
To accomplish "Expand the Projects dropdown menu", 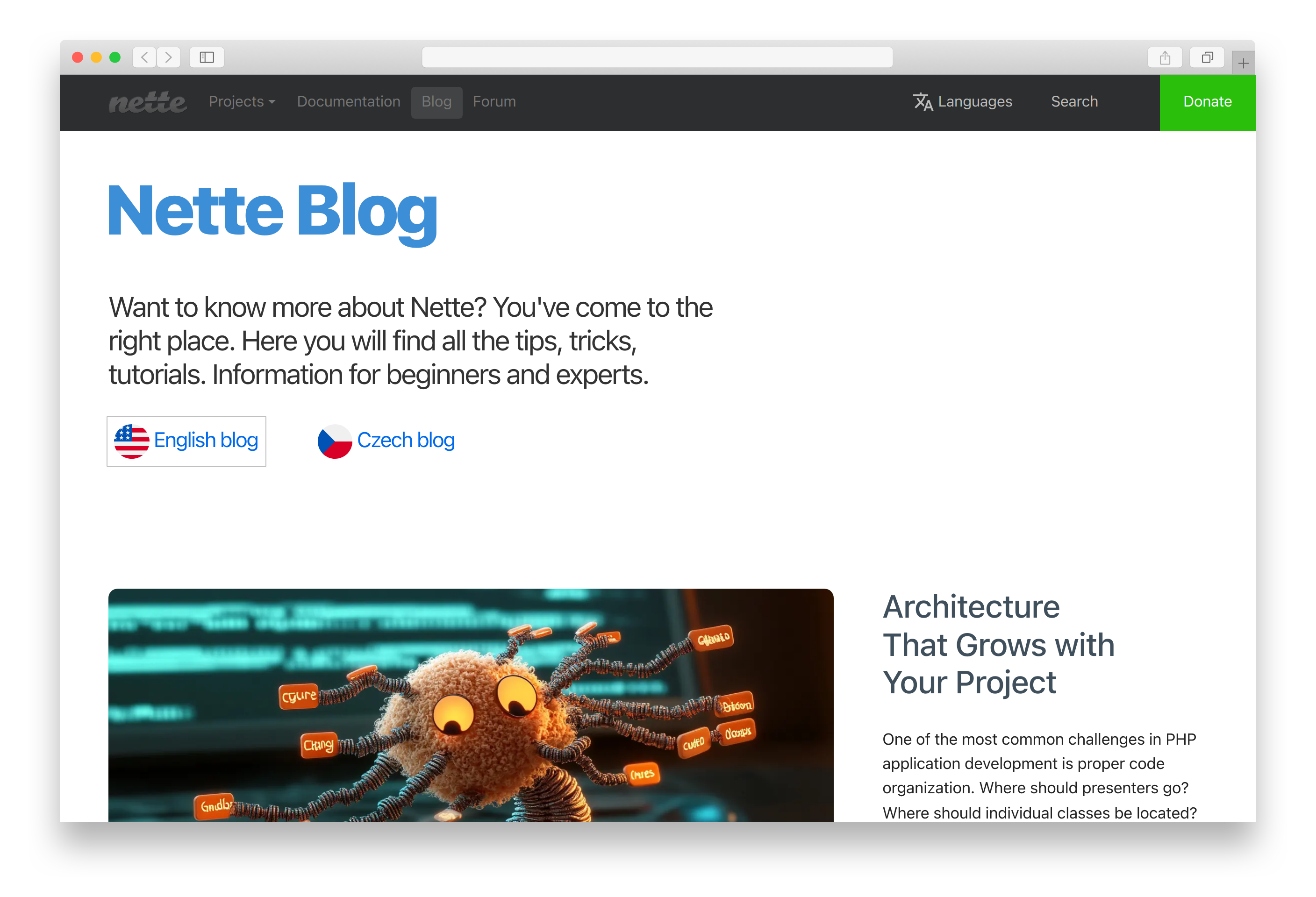I will pyautogui.click(x=242, y=102).
